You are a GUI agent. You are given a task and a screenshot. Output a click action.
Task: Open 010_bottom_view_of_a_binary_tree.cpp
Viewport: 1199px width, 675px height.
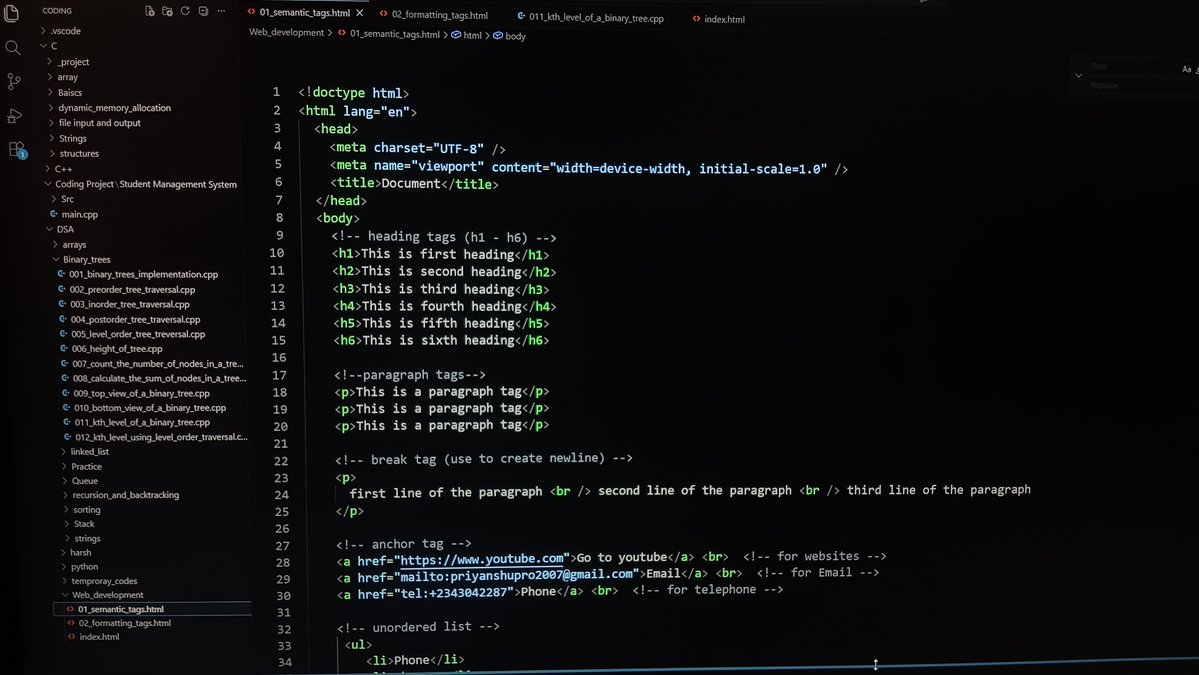tap(145, 407)
